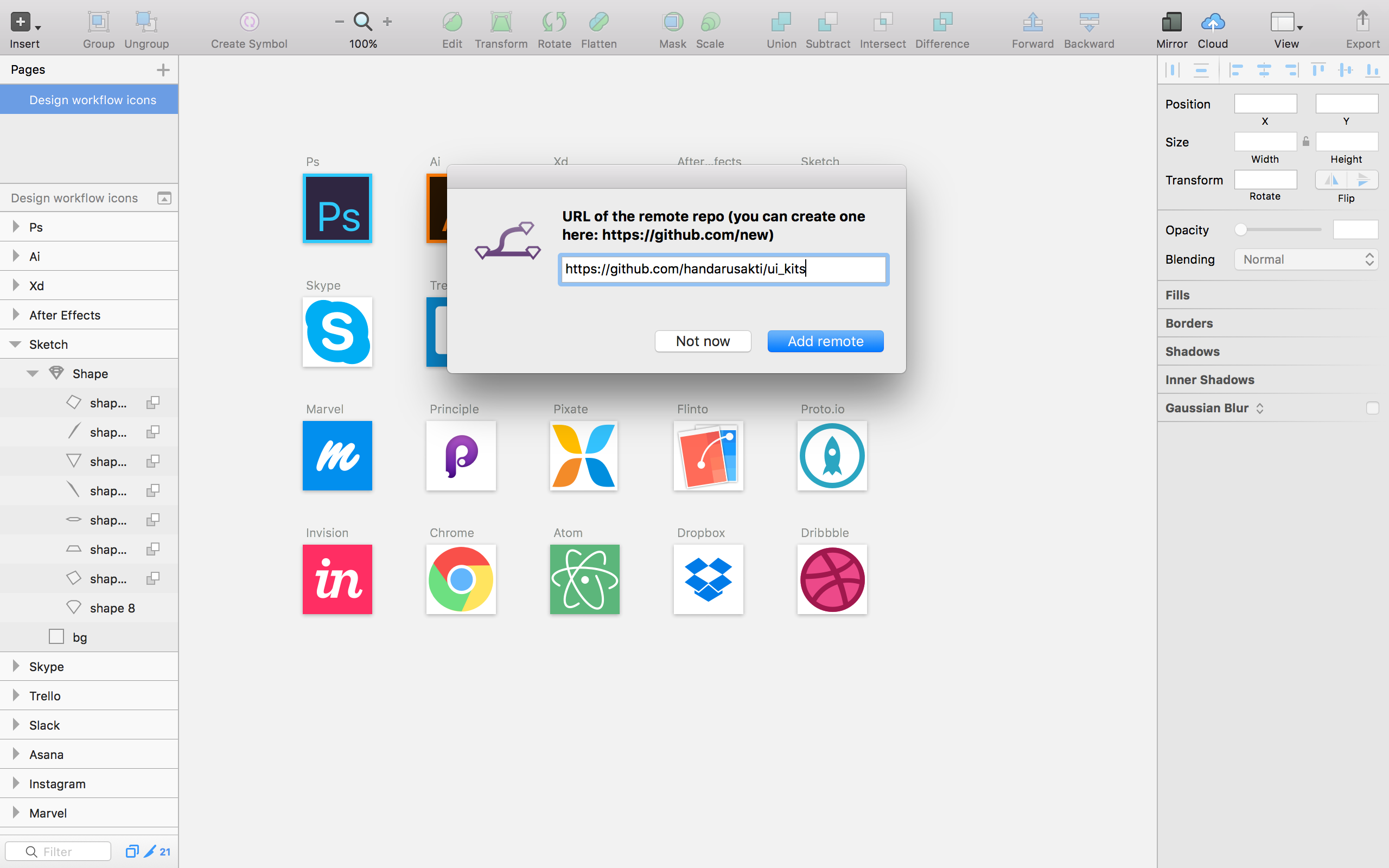Screen dimensions: 1389x868
Task: Select the shape 8 layer
Action: [89, 608]
